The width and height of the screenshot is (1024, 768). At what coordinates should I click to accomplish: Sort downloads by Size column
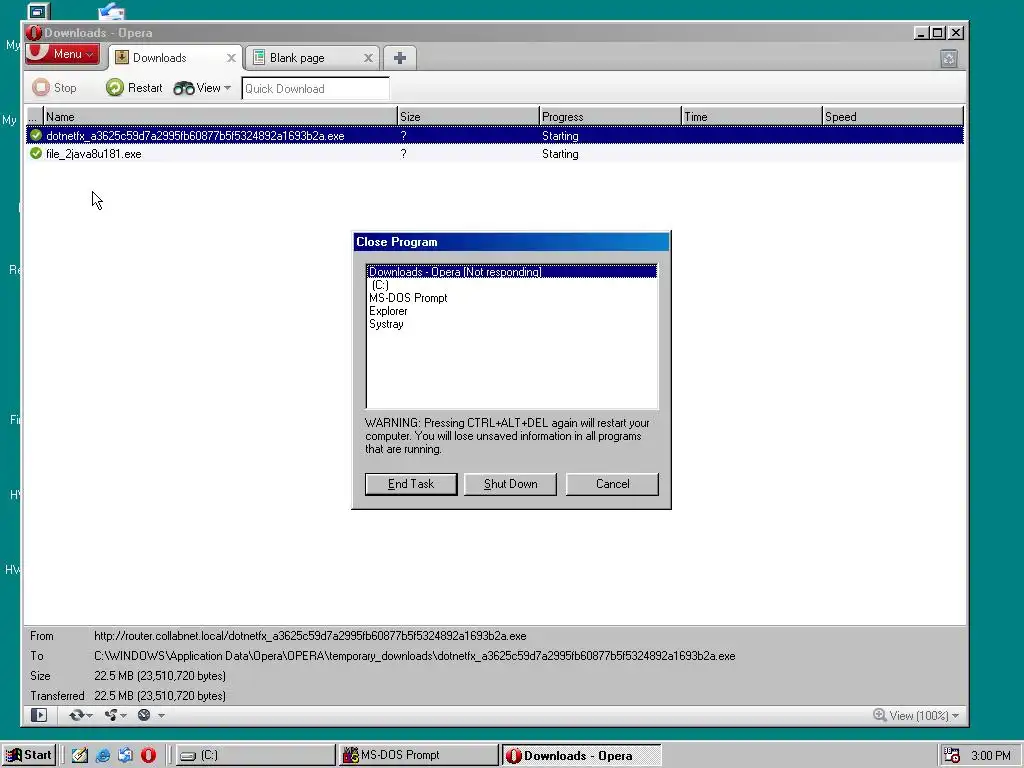pos(468,116)
